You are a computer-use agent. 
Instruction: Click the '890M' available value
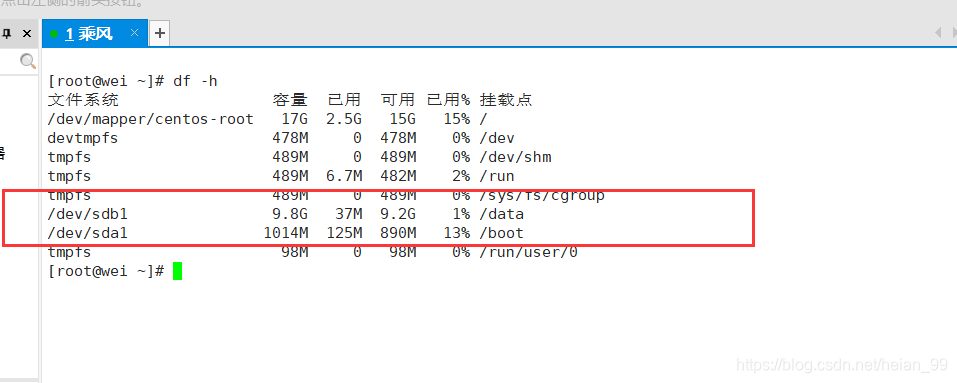pos(398,233)
